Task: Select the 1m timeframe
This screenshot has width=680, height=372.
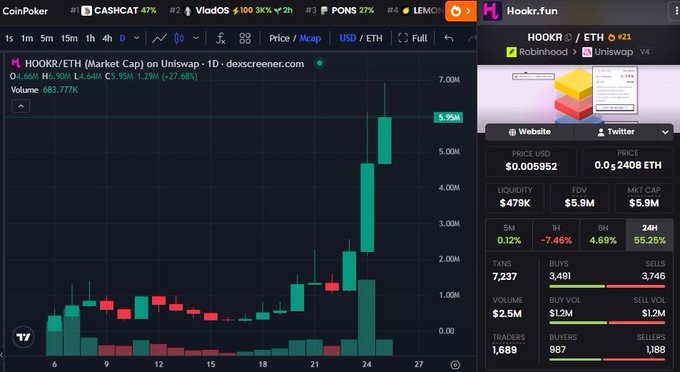Action: coord(27,39)
